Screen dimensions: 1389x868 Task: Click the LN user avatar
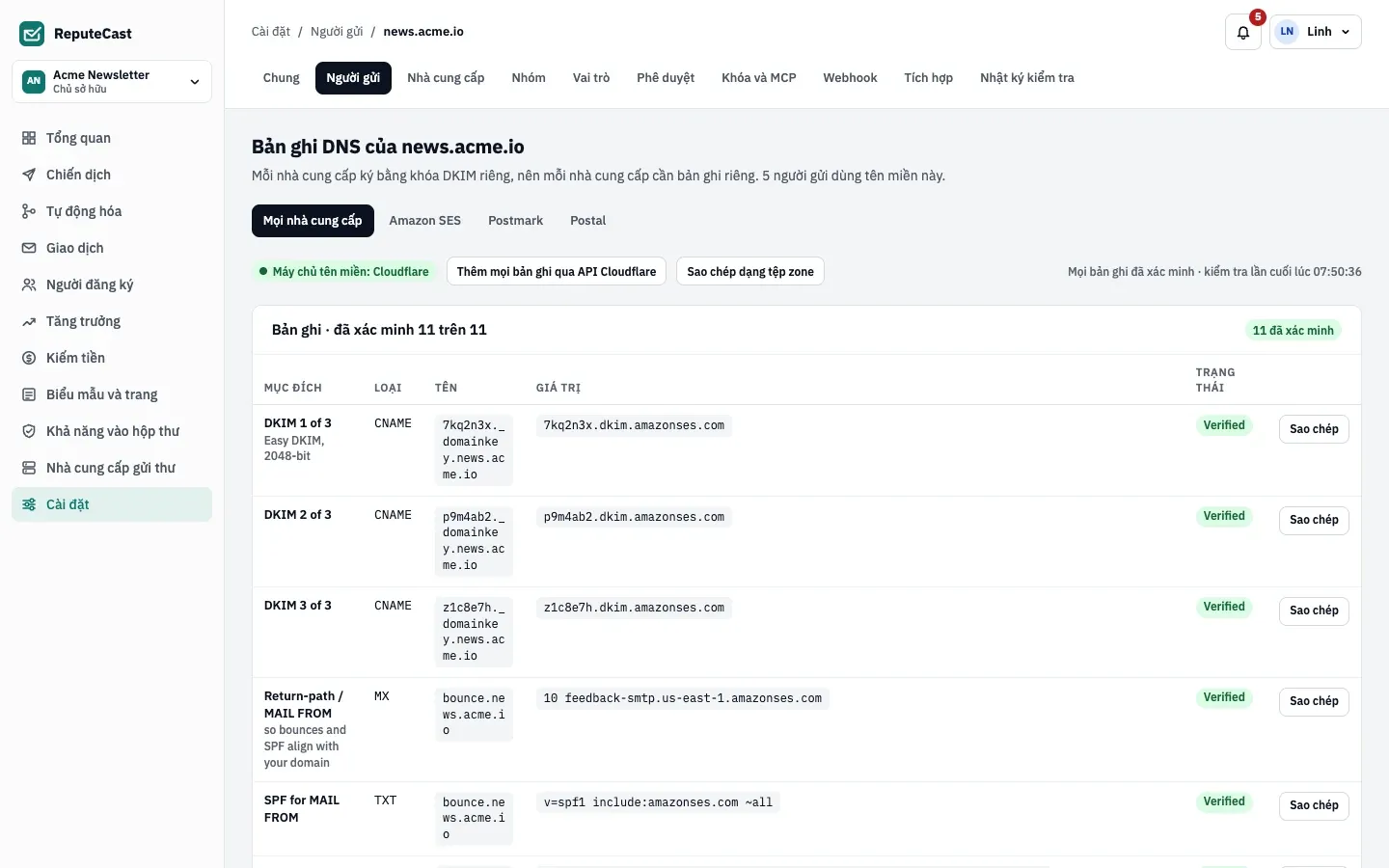click(x=1287, y=32)
